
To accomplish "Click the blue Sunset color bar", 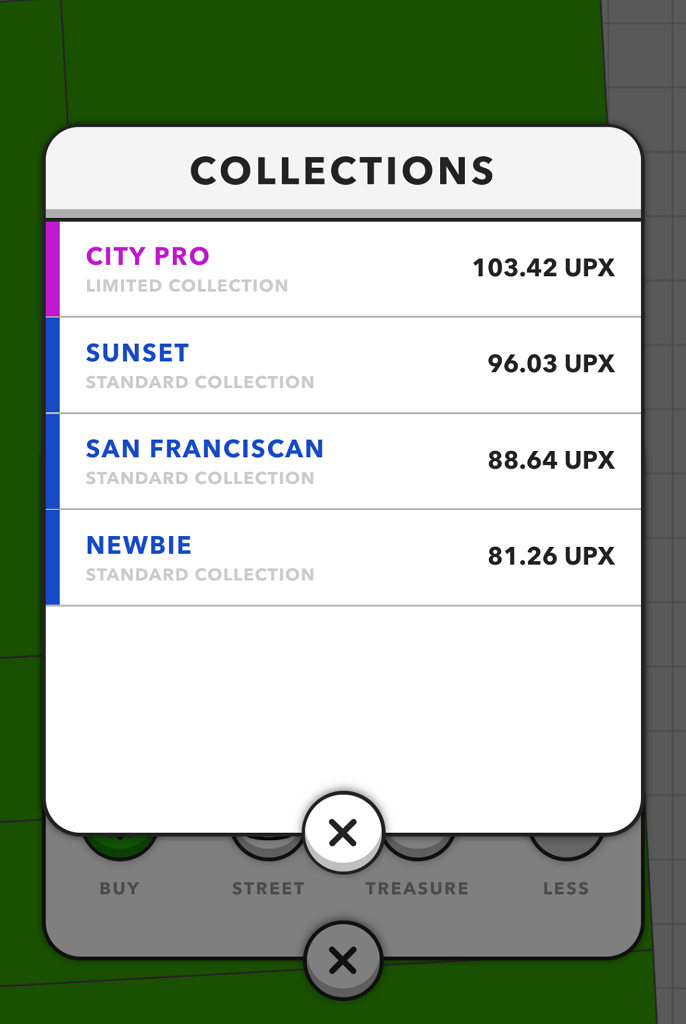I will (x=53, y=364).
